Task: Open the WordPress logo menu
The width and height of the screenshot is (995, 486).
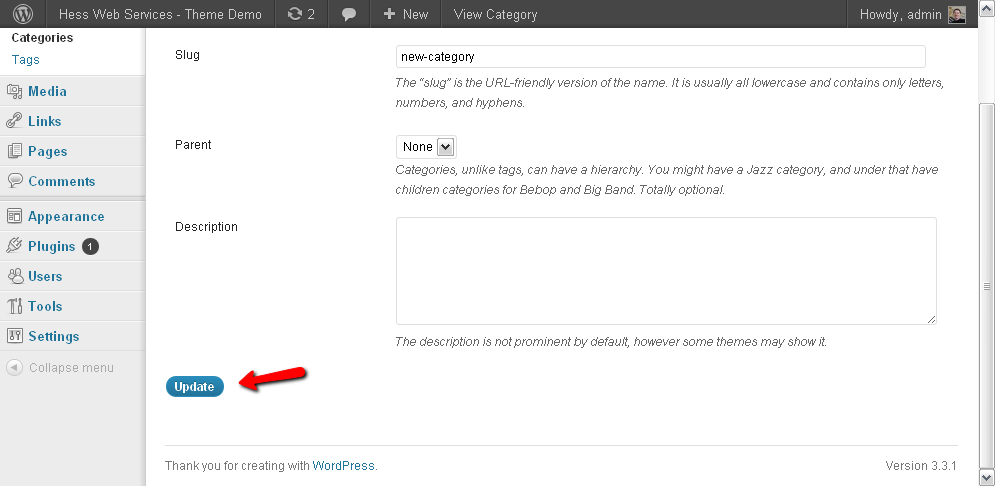Action: coord(23,14)
